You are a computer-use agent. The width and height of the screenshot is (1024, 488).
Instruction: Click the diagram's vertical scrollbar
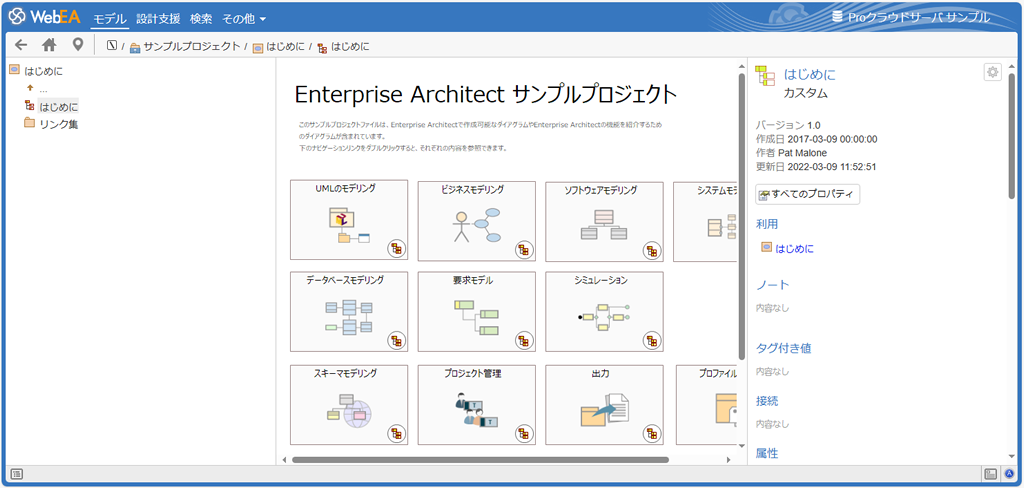point(741,216)
